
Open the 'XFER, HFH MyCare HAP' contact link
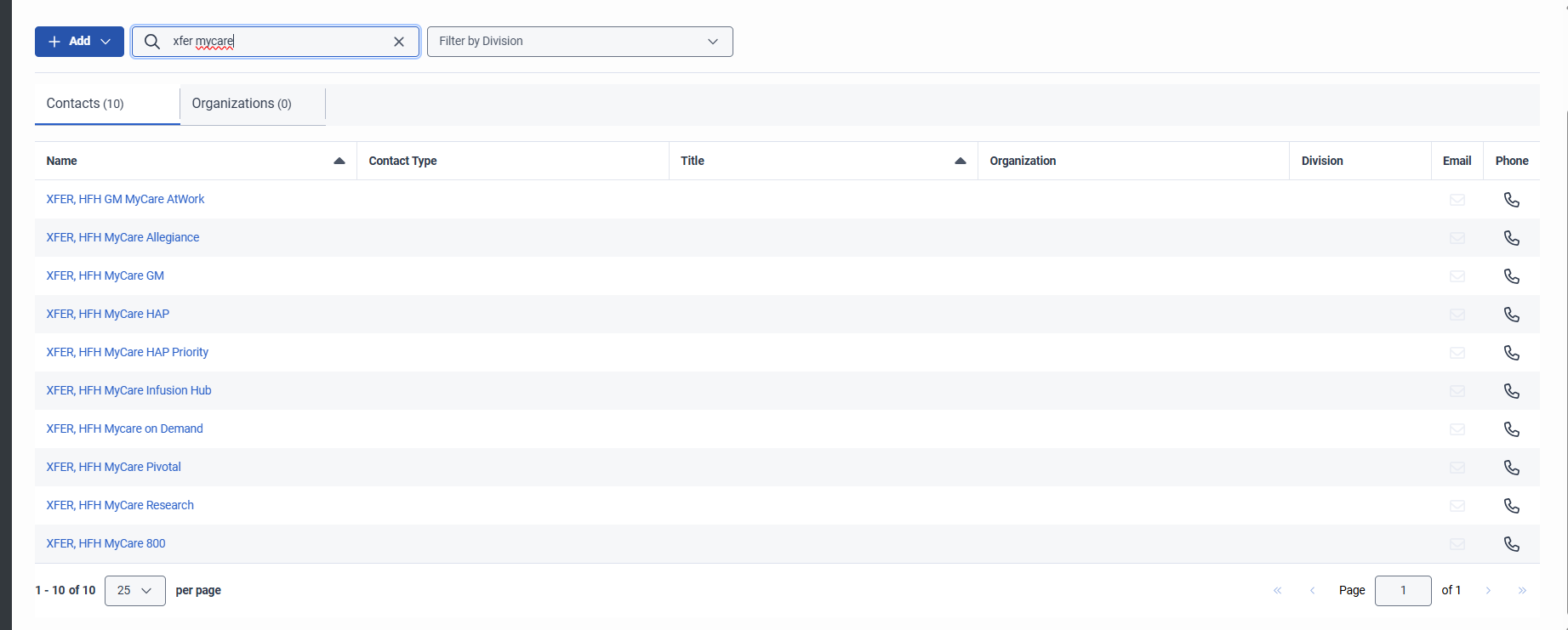[107, 314]
